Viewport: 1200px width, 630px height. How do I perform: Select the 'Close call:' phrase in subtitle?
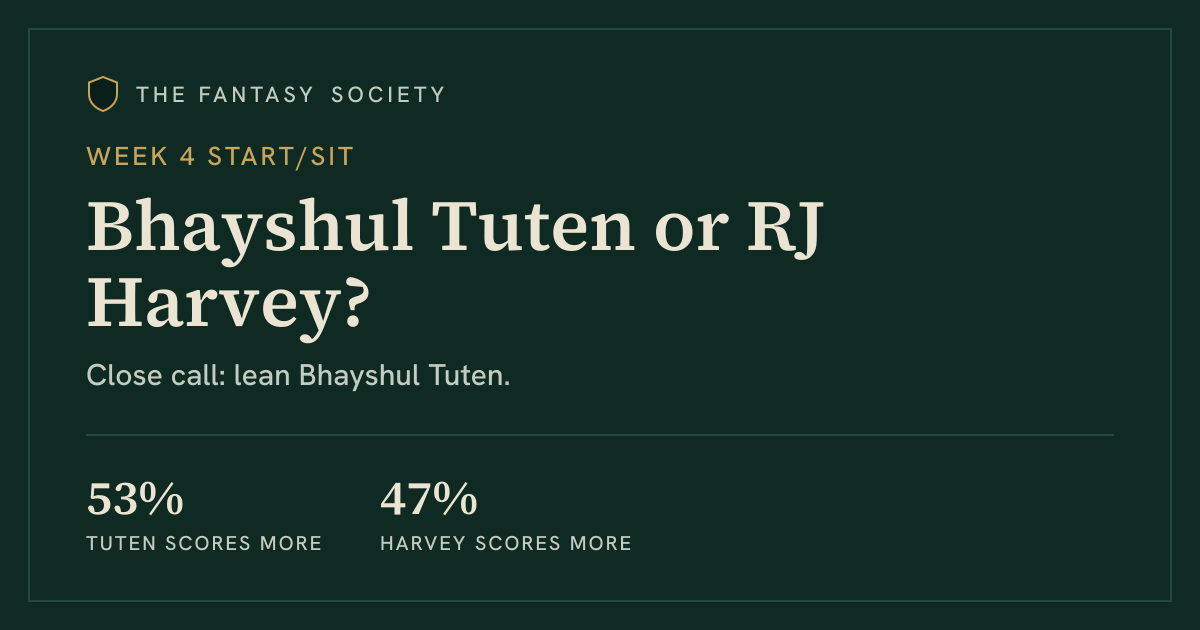coord(156,377)
